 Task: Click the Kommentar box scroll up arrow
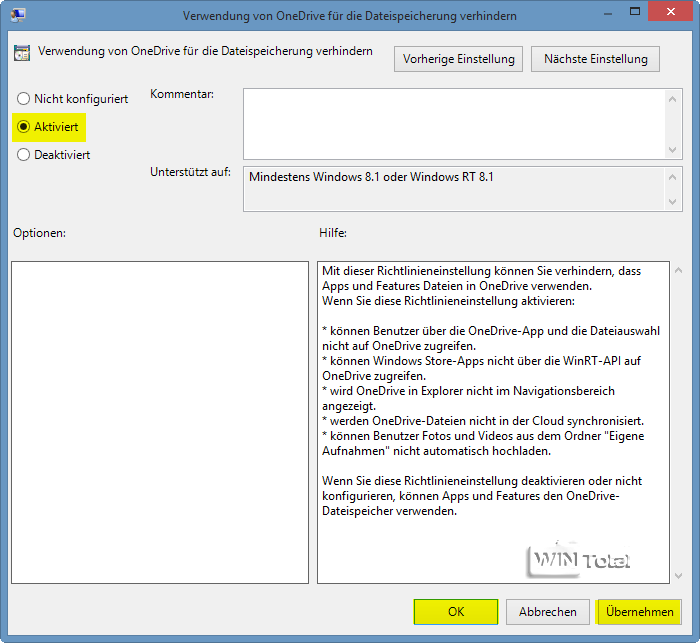(673, 99)
